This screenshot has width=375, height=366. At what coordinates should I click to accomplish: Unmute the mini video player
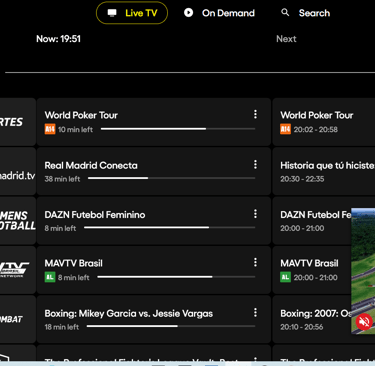[364, 322]
